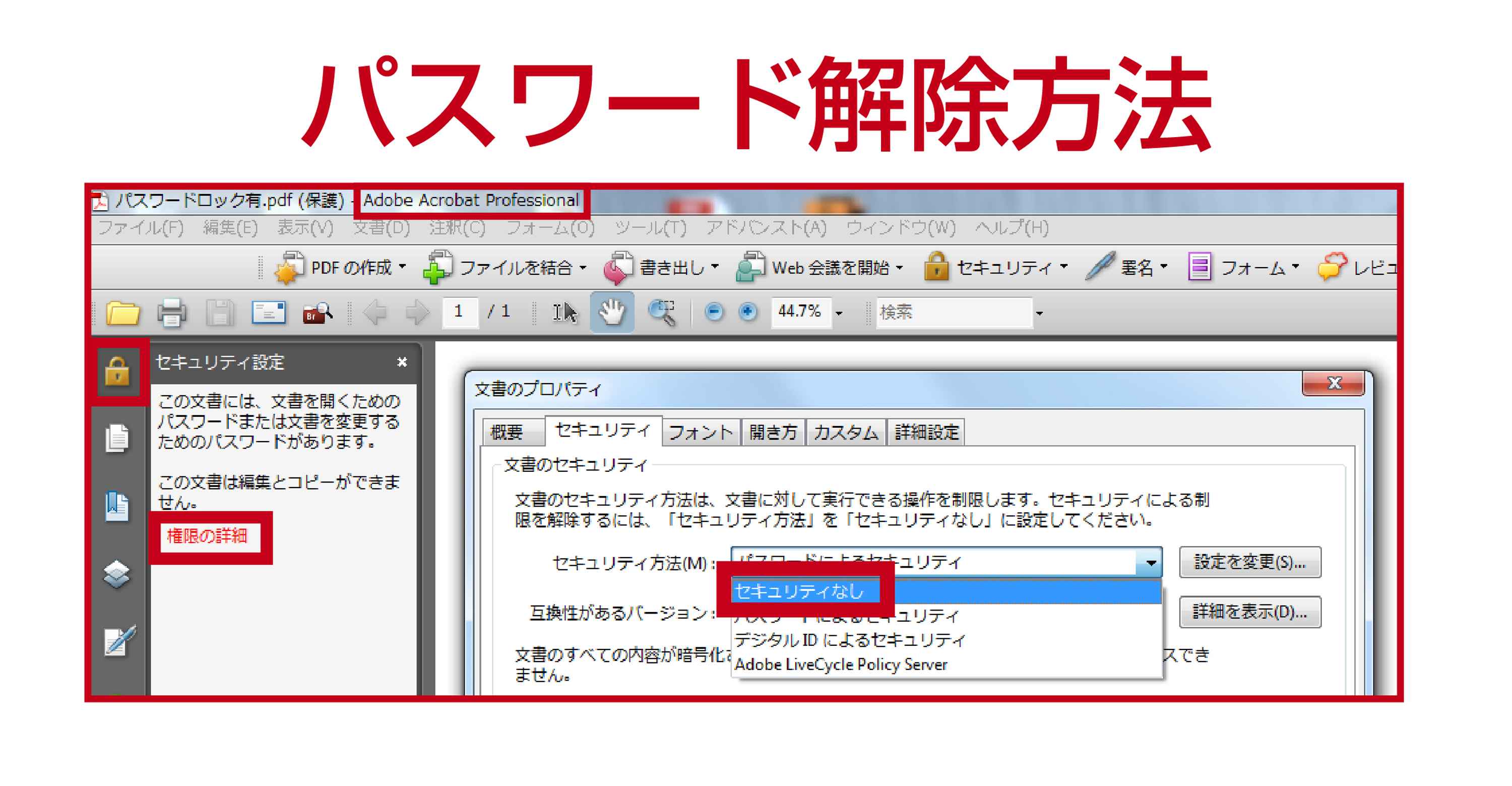
Task: Open the ツール(T) menu
Action: [650, 228]
